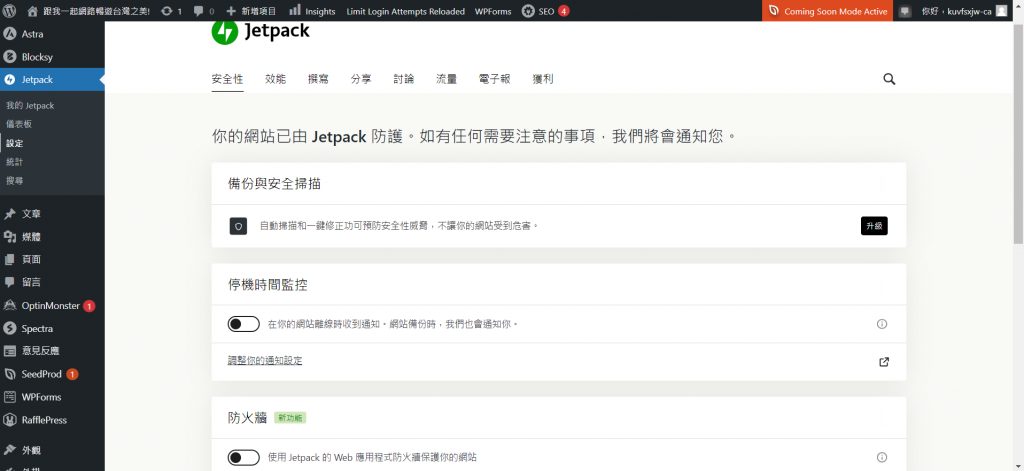Click the user avatar thumbnail
1024x471 pixels.
[x=1001, y=11]
